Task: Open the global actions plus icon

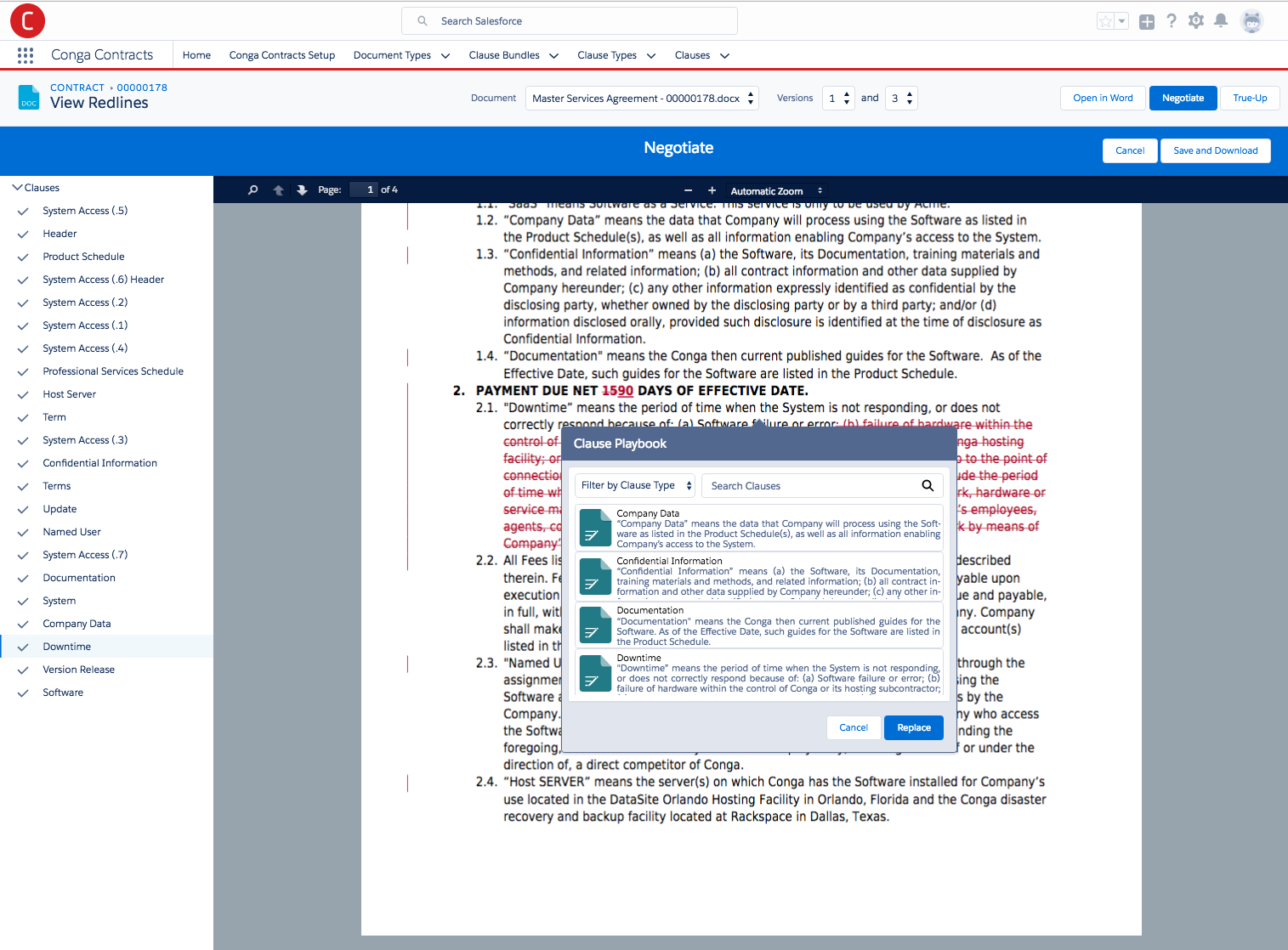Action: pyautogui.click(x=1147, y=22)
